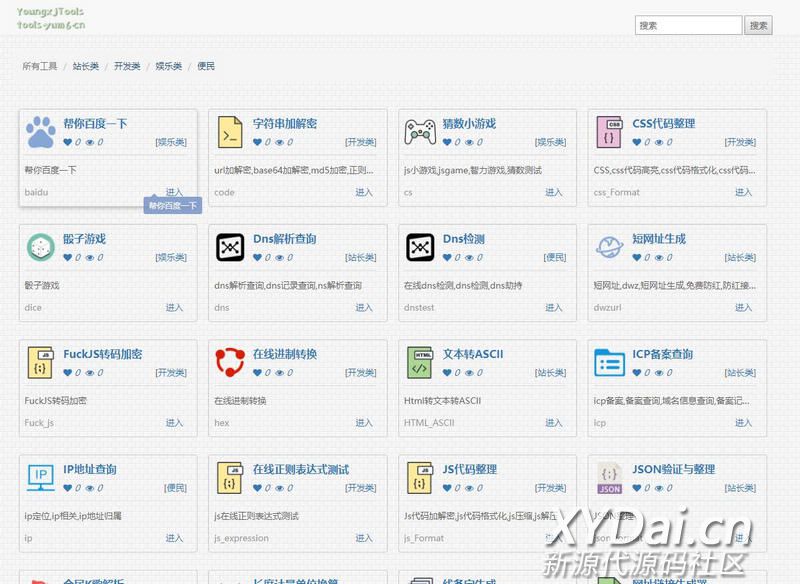Open the Dns解析查询 title link
Viewport: 800px width, 584px height.
285,239
